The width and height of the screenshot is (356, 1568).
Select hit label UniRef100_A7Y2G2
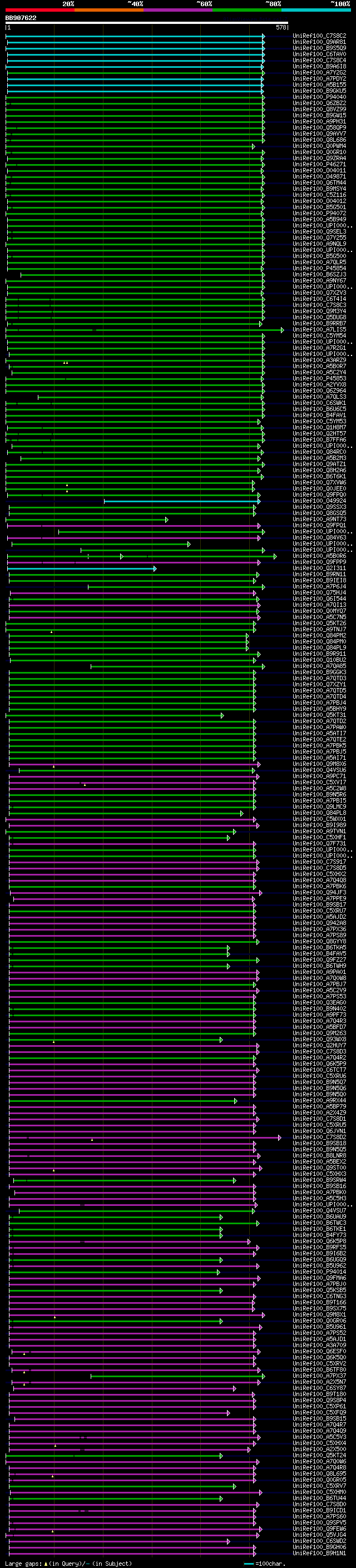click(x=319, y=72)
